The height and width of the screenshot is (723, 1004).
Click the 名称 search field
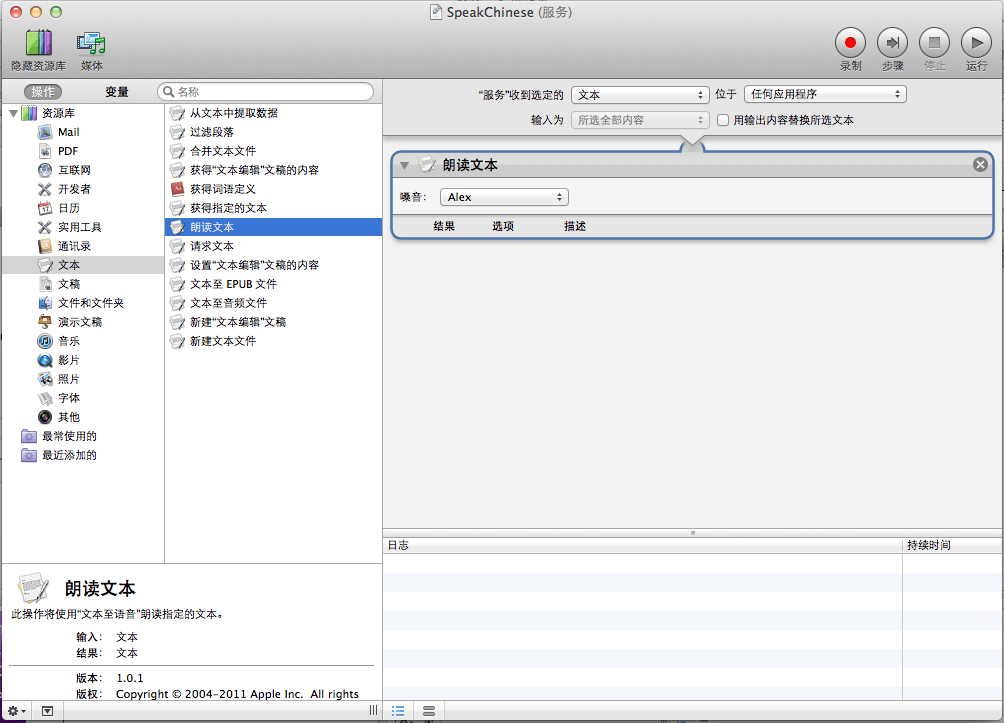coord(266,92)
